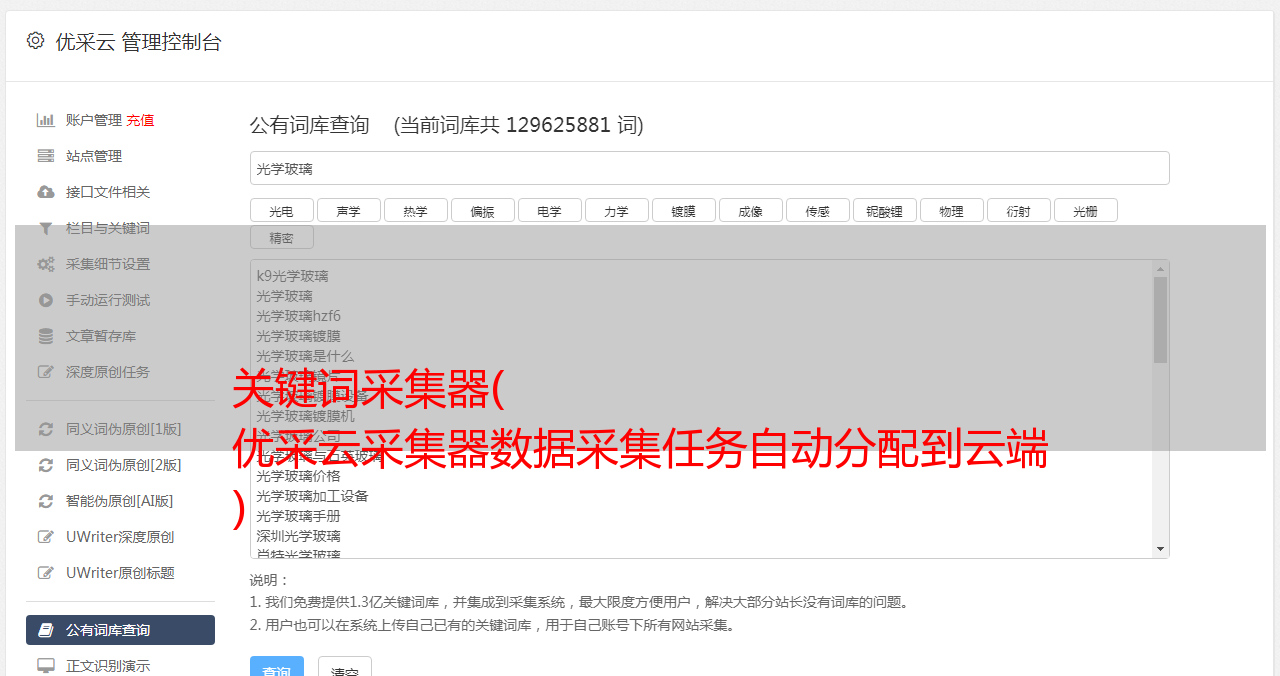The height and width of the screenshot is (676, 1280).
Task: Select the 力学 tag
Action: tap(616, 210)
